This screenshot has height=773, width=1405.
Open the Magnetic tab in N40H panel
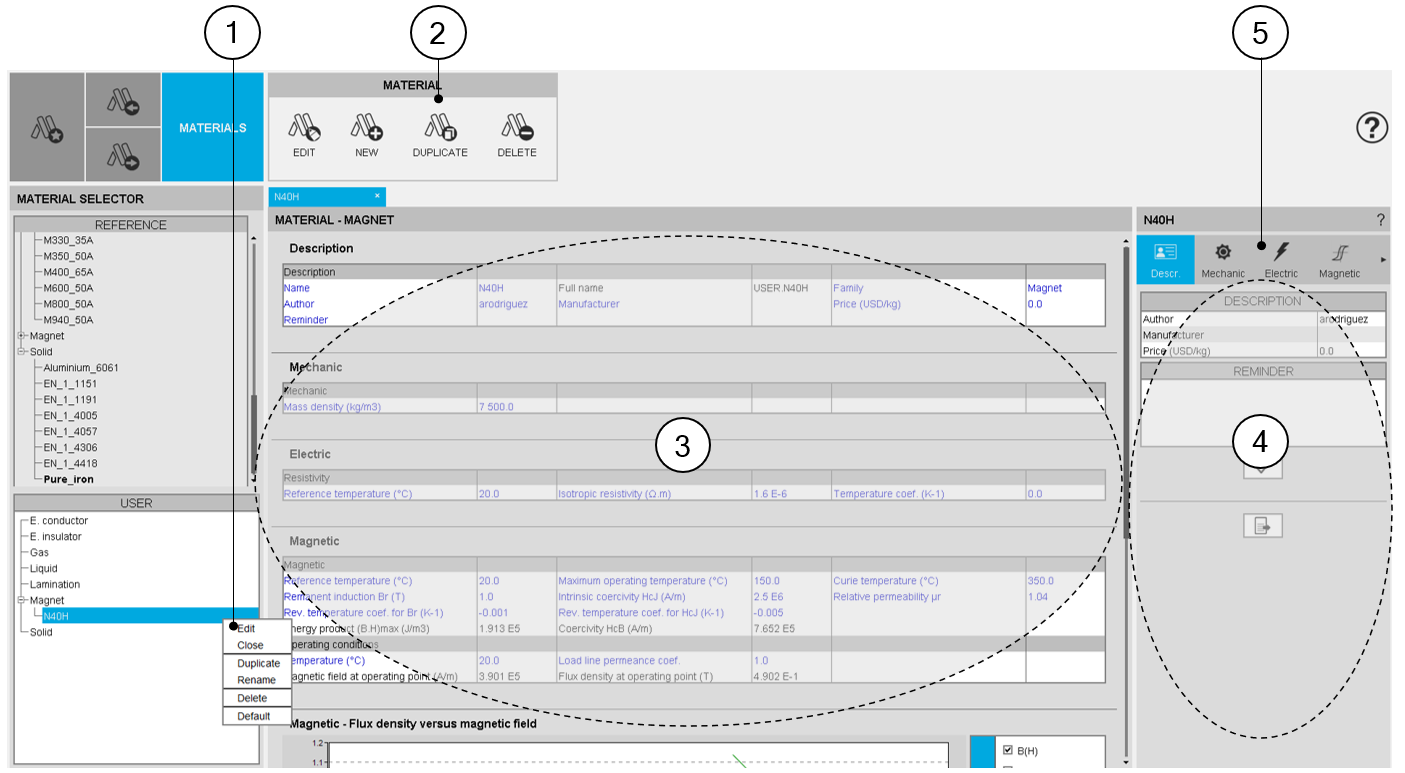[x=1339, y=259]
